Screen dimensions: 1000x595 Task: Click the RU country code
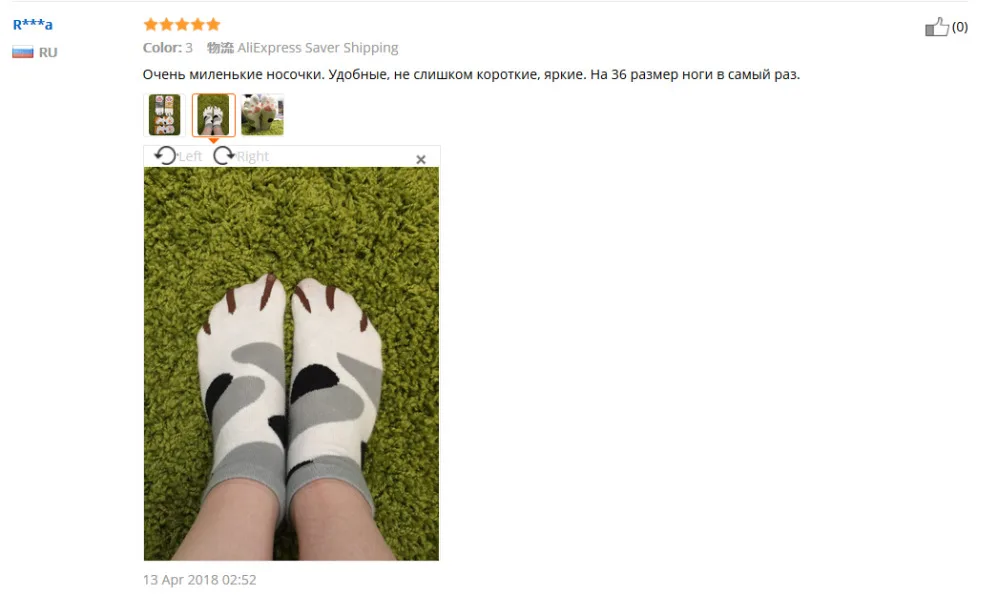coord(48,52)
